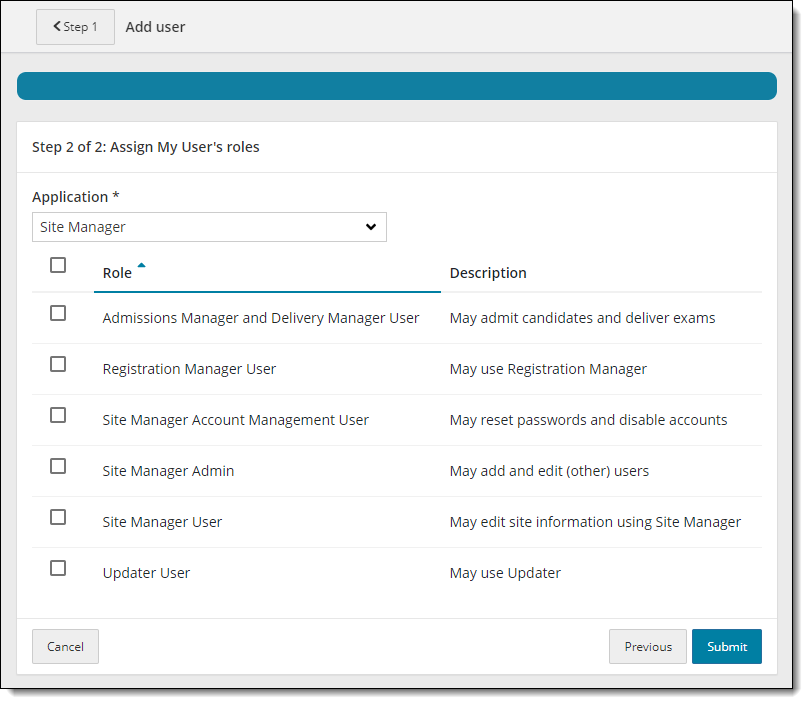Click the 'Step 2 of 2: Assign My User's roles' heading
Screen dimensions: 808x704
146,147
